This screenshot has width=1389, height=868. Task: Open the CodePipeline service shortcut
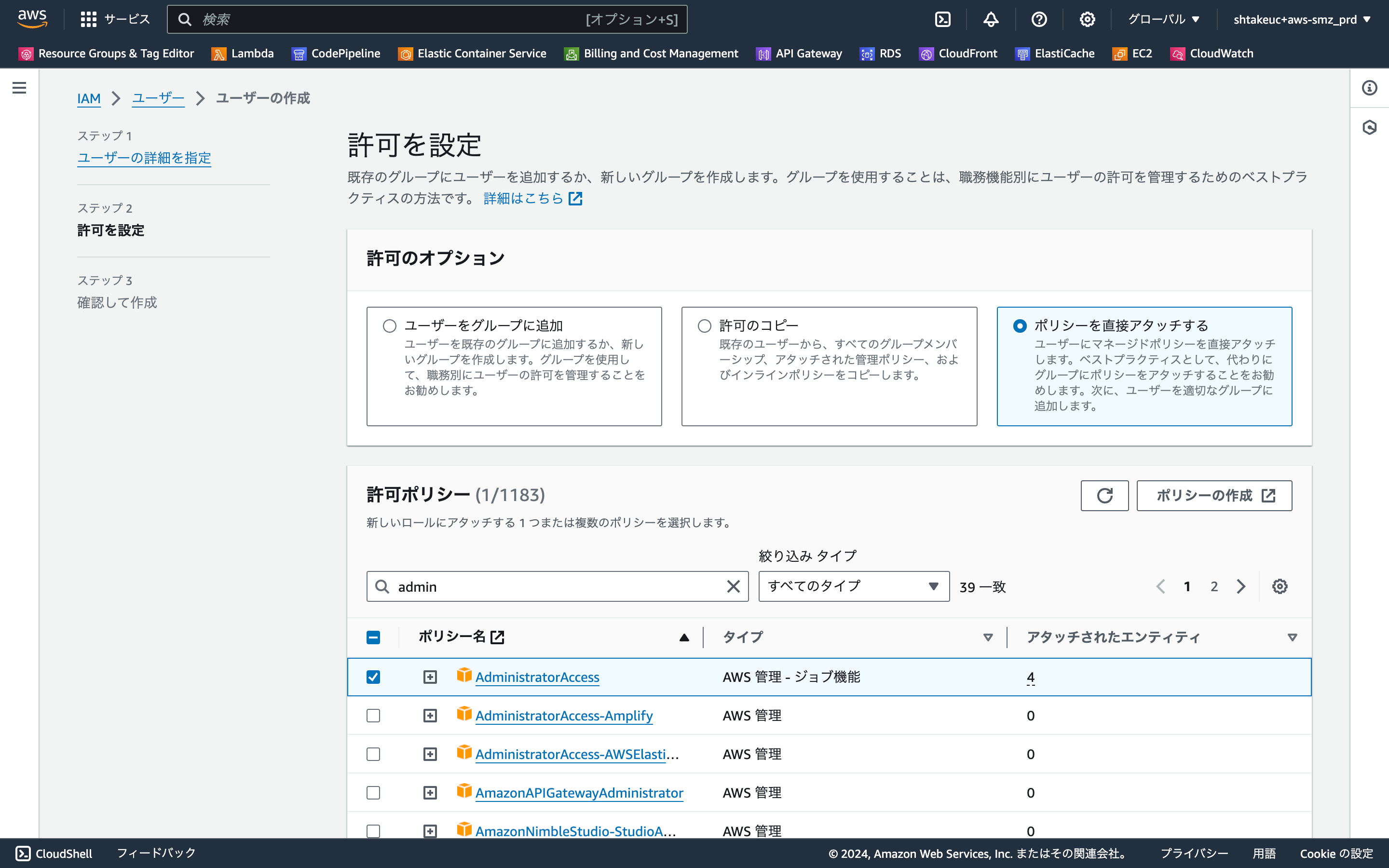(336, 54)
